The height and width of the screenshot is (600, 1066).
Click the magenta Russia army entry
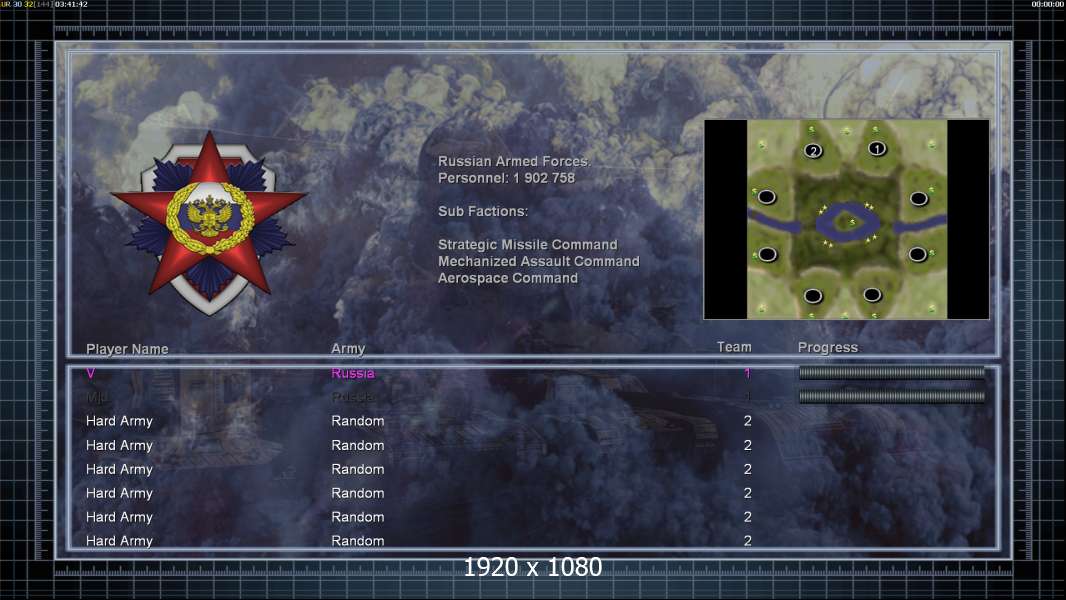(353, 373)
